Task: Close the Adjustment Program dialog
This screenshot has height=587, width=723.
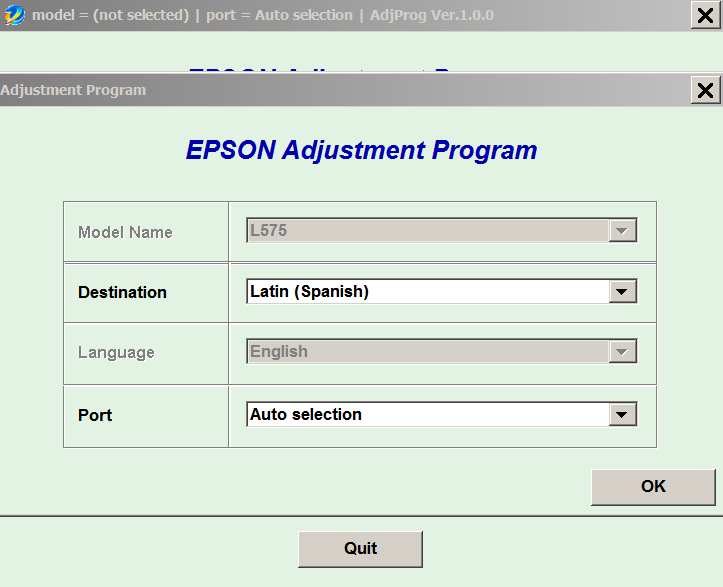Action: [x=705, y=90]
